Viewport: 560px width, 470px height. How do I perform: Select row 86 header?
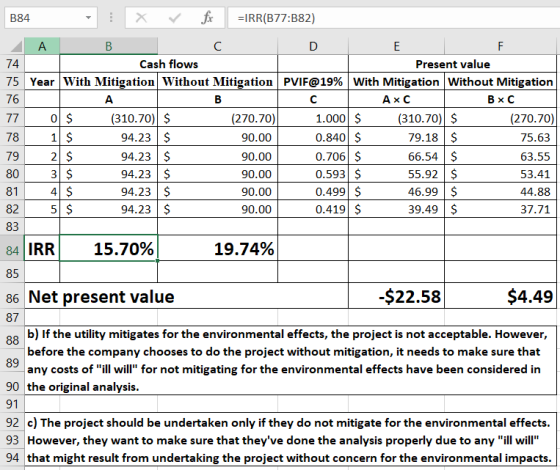coord(12,297)
